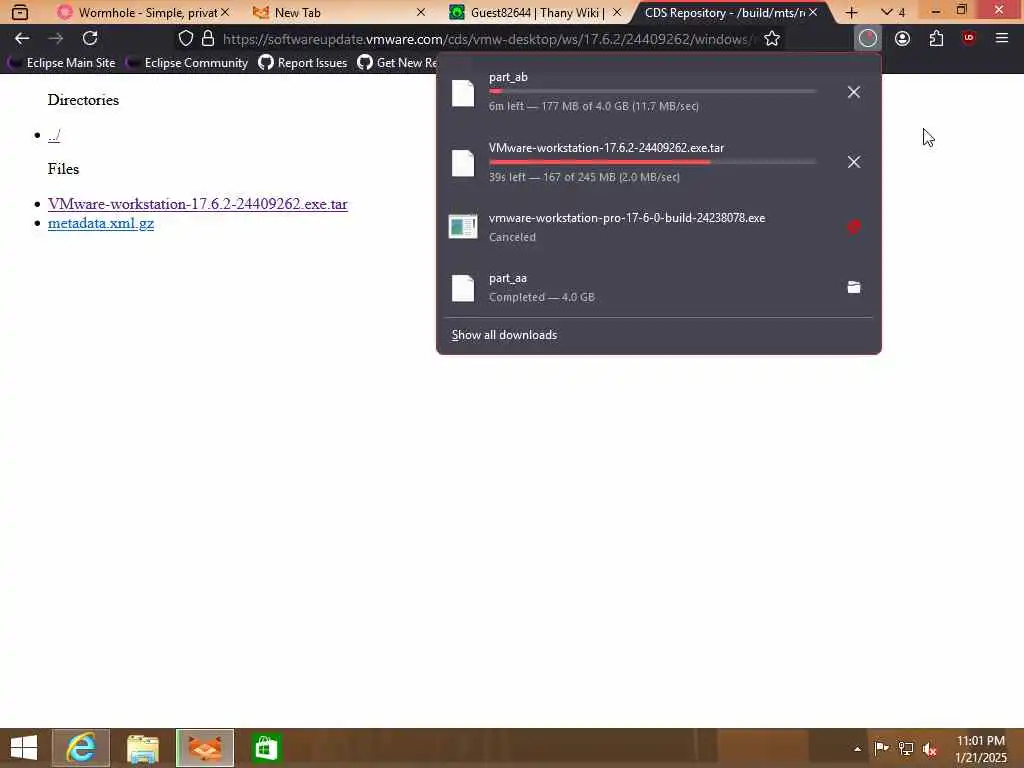Open the Eclipse Community bookmark

(x=187, y=63)
